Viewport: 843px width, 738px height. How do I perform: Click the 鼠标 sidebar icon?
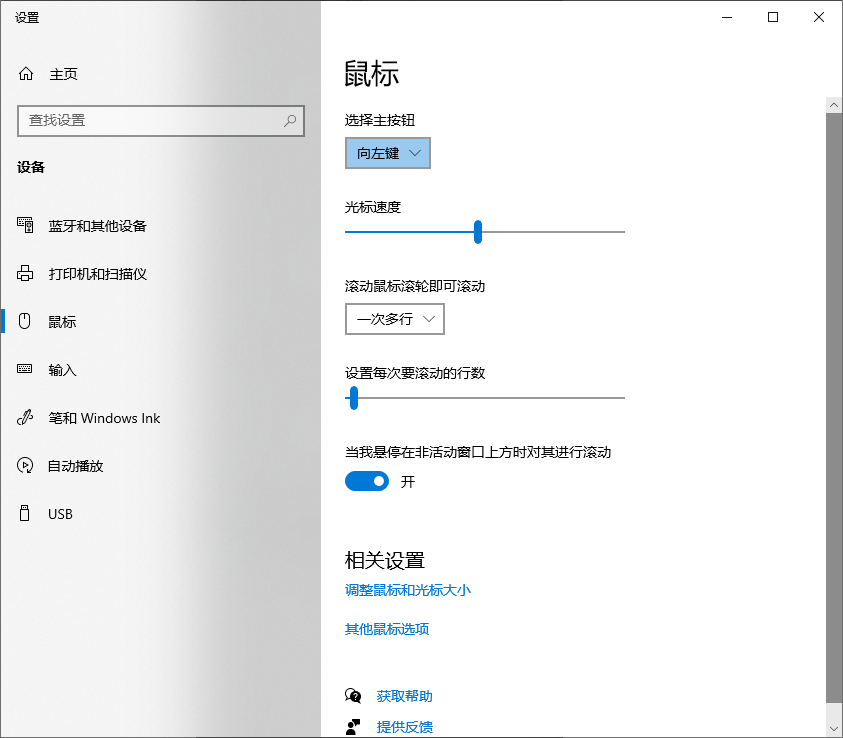tap(24, 321)
